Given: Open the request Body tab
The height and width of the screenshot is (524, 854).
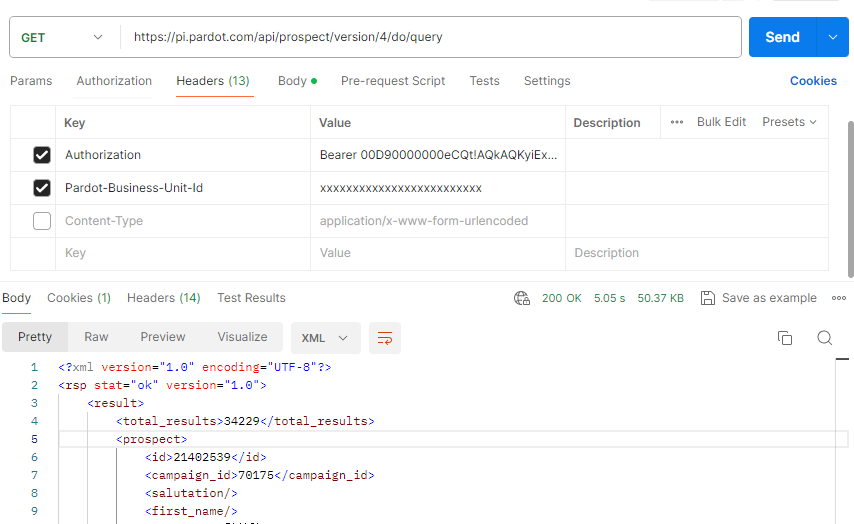Looking at the screenshot, I should 297,81.
